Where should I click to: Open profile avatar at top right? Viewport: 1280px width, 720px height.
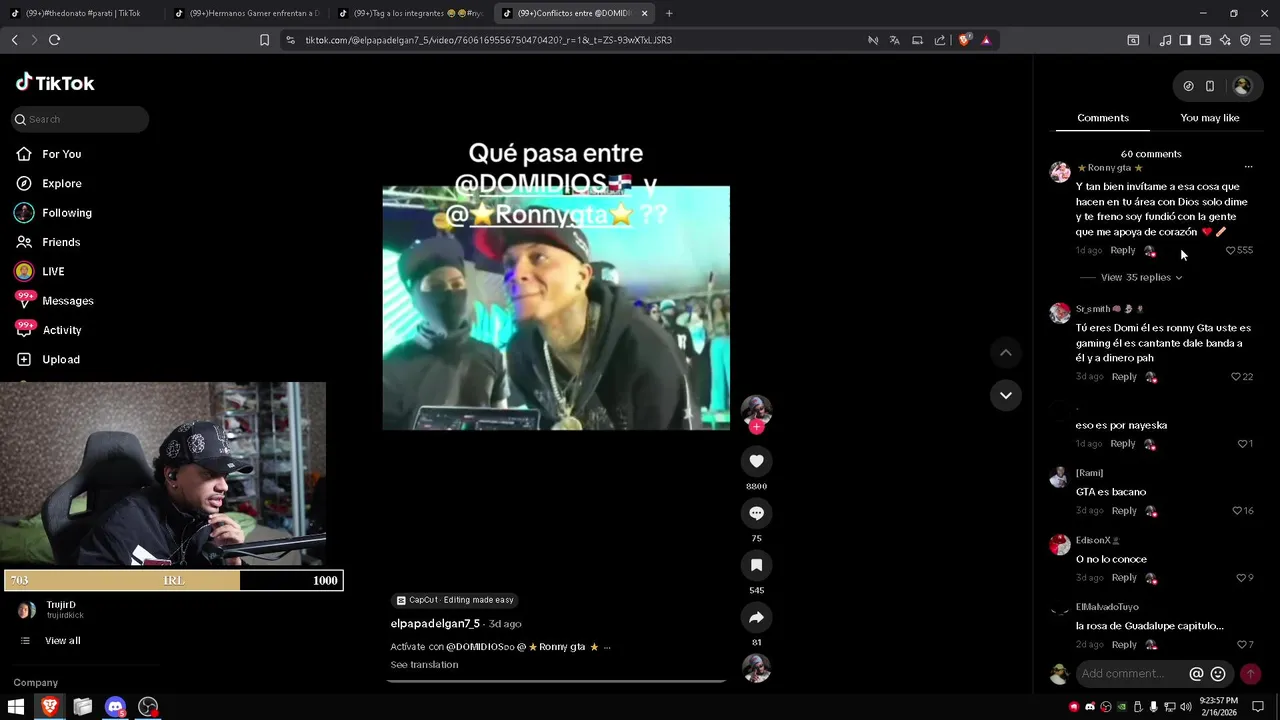coord(1242,86)
